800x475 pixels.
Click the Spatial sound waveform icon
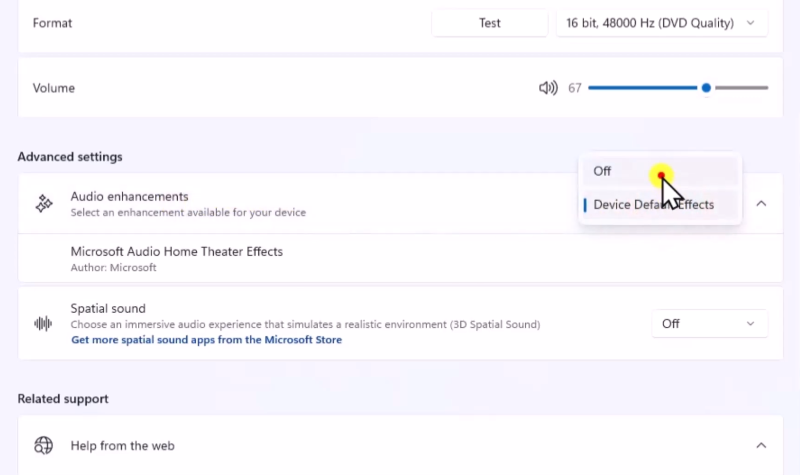pyautogui.click(x=43, y=323)
